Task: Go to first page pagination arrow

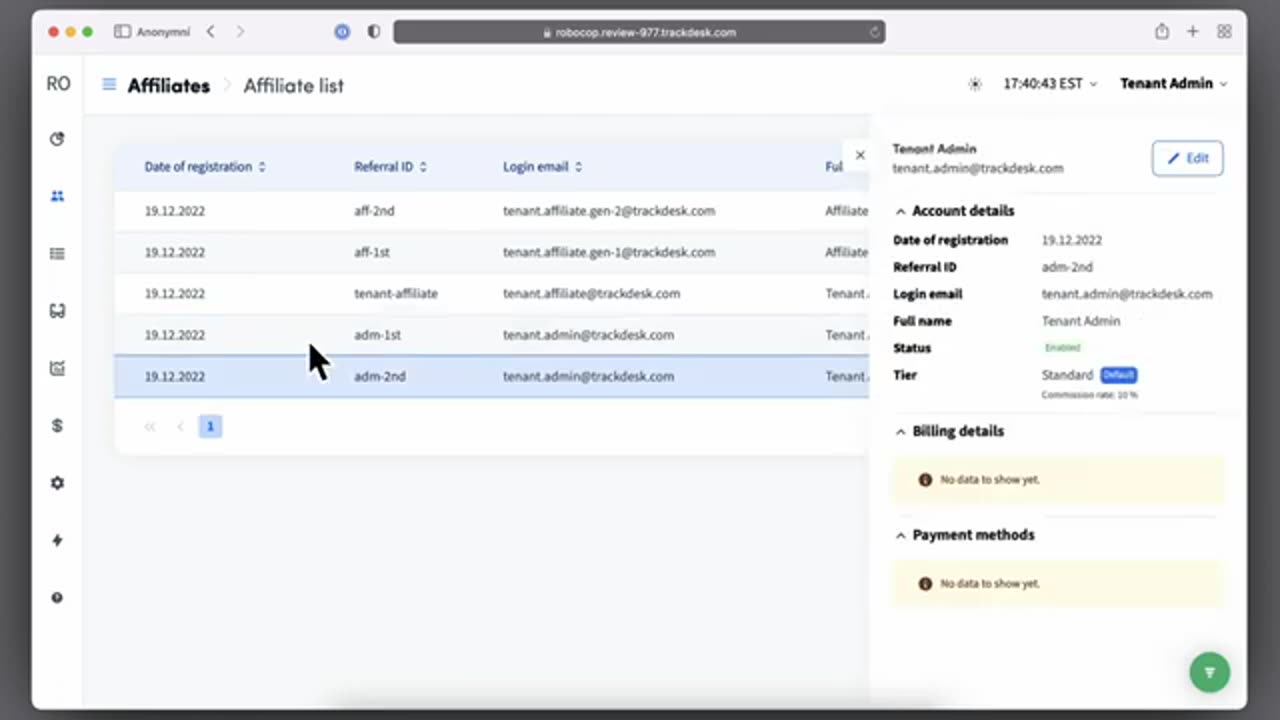Action: (x=150, y=427)
